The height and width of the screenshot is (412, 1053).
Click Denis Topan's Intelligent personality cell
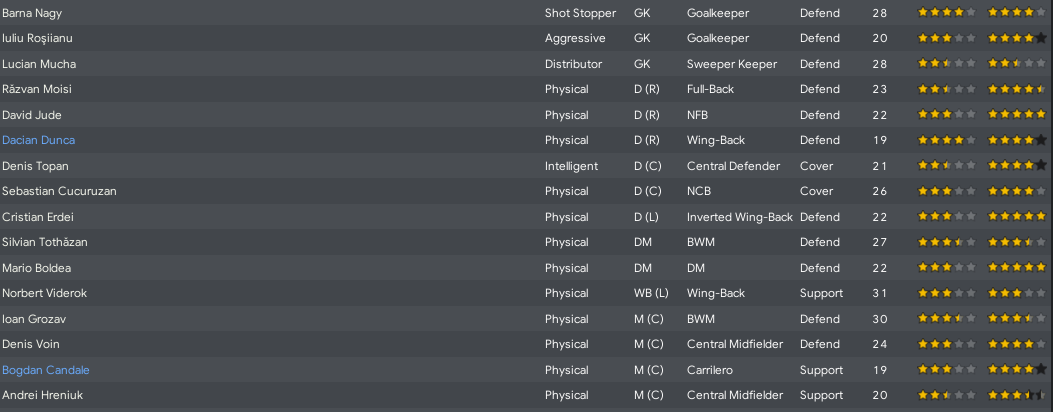point(571,166)
